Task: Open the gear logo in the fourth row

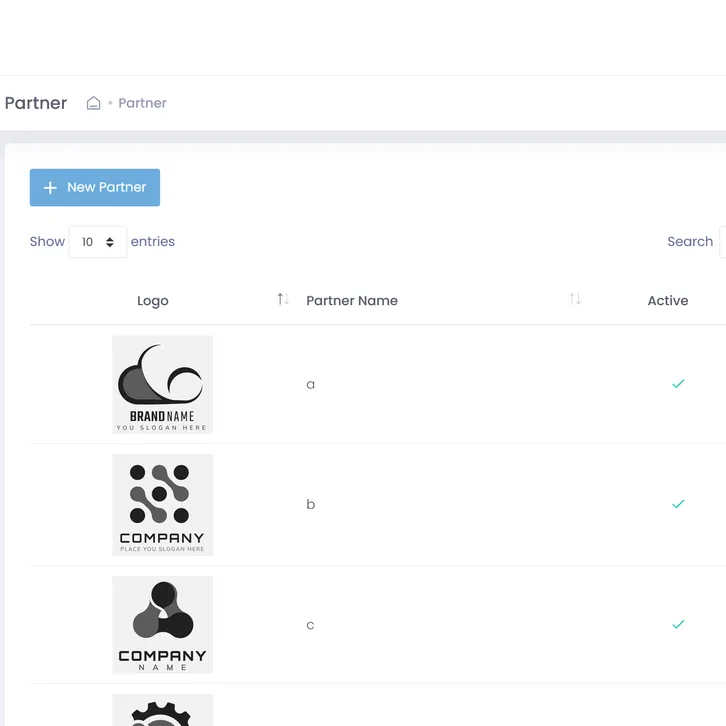Action: pos(162,710)
